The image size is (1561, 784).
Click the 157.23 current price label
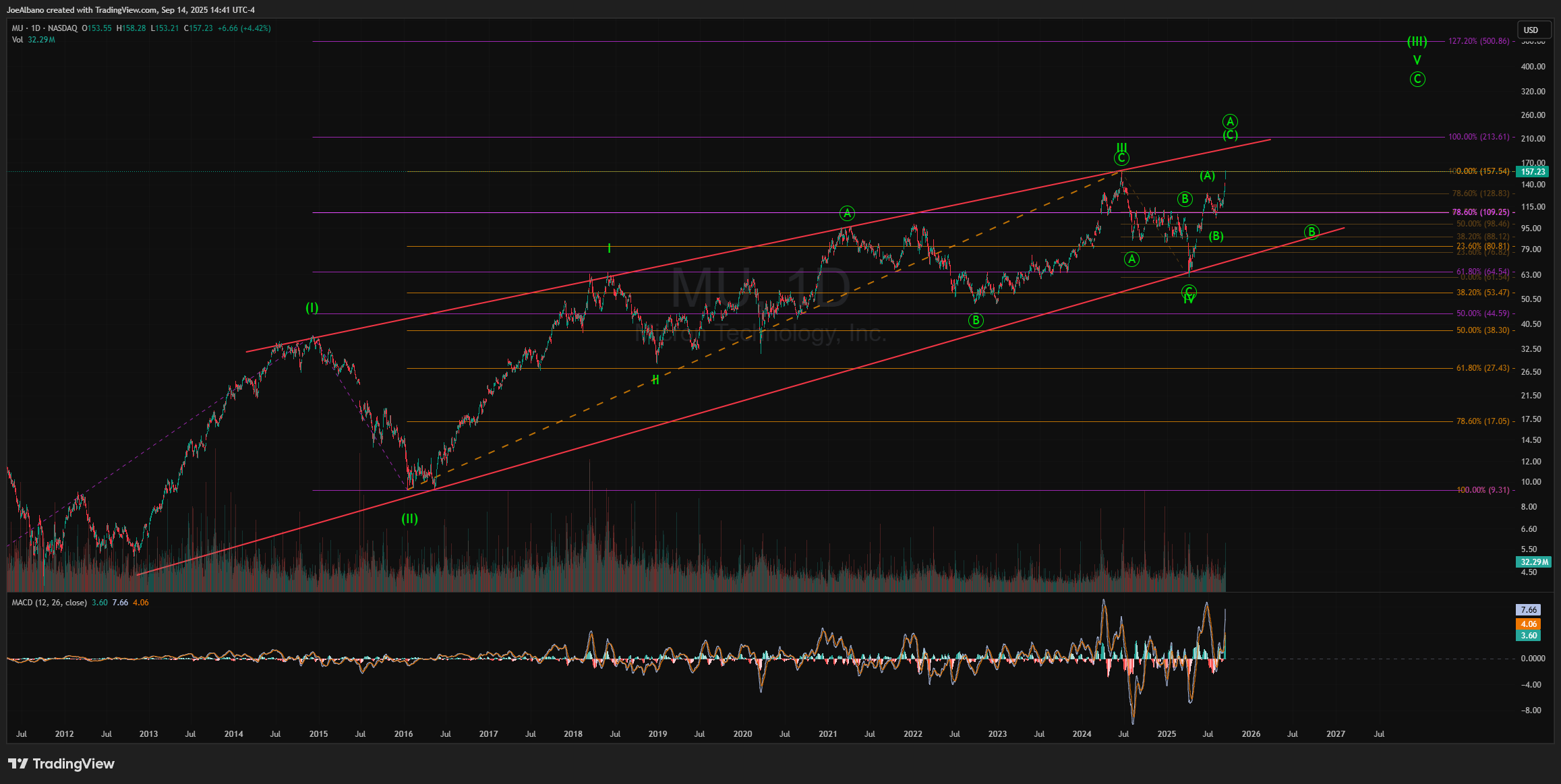pos(1532,172)
